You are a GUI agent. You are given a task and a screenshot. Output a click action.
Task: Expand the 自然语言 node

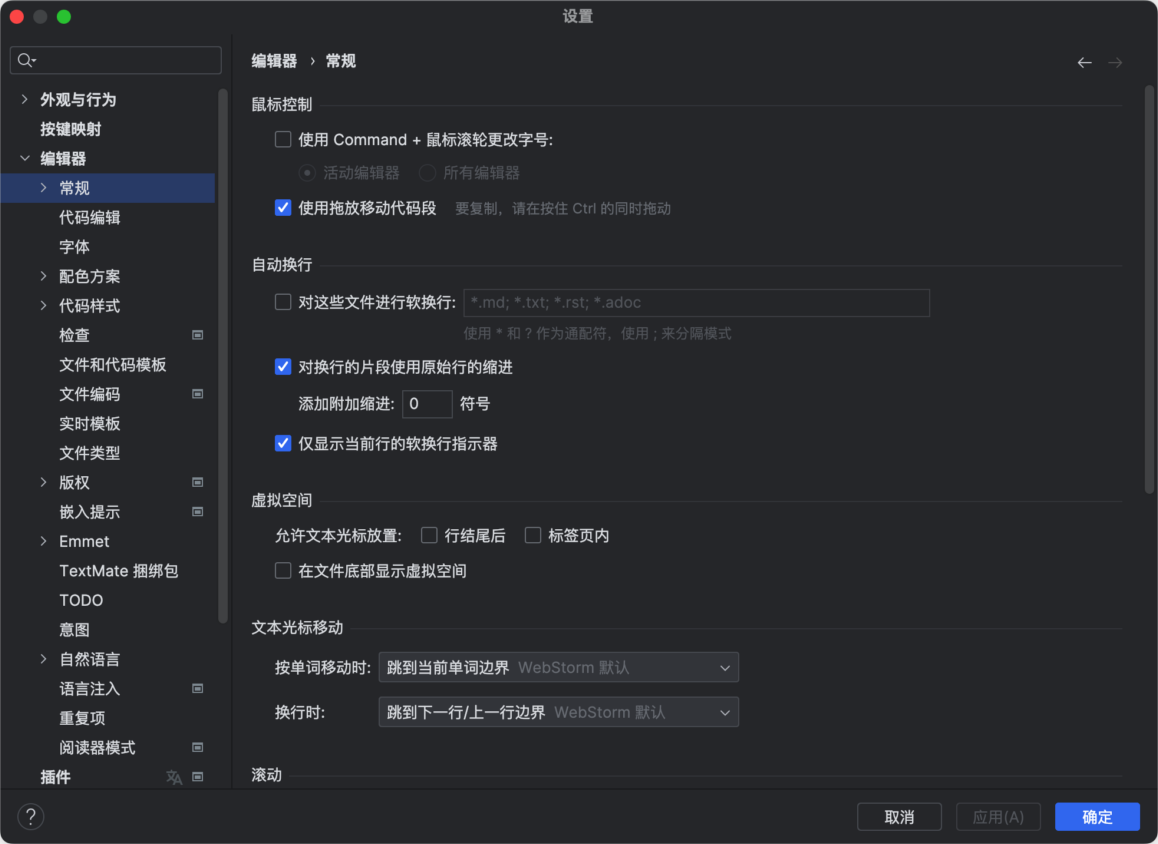(44, 659)
